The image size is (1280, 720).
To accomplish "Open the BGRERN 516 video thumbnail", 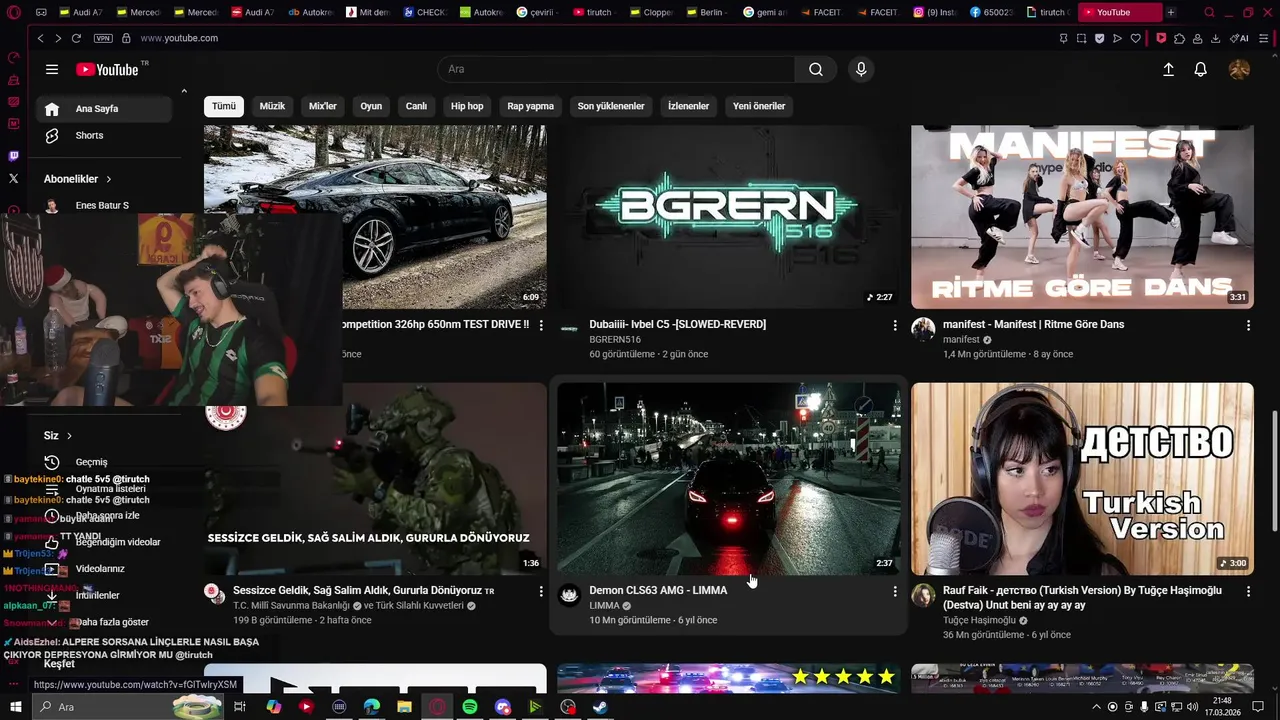I will click(729, 217).
